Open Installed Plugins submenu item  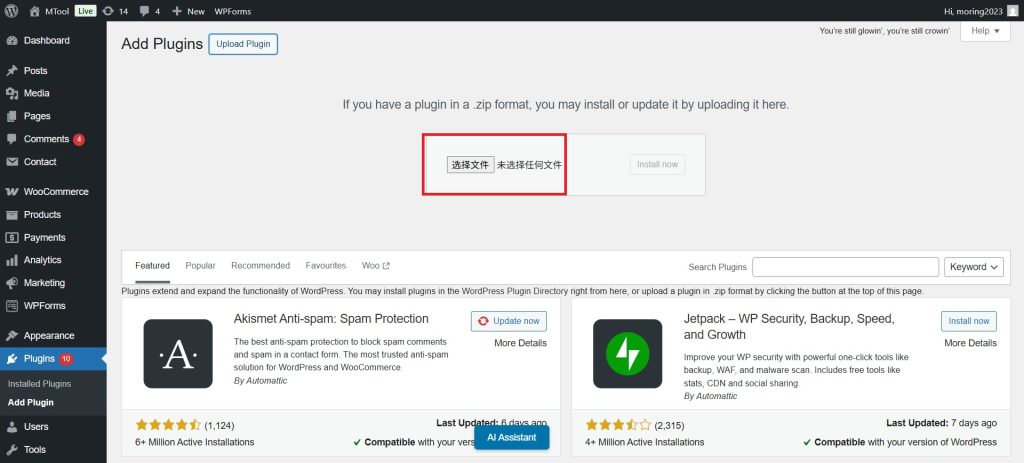coord(39,384)
